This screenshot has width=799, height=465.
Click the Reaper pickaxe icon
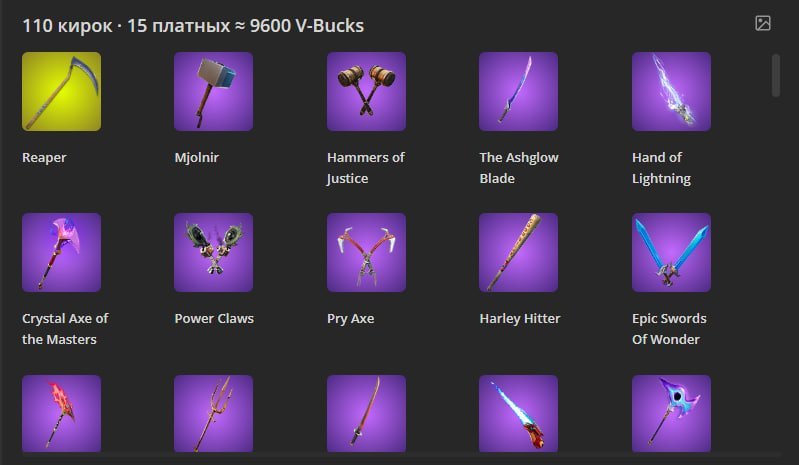point(61,91)
